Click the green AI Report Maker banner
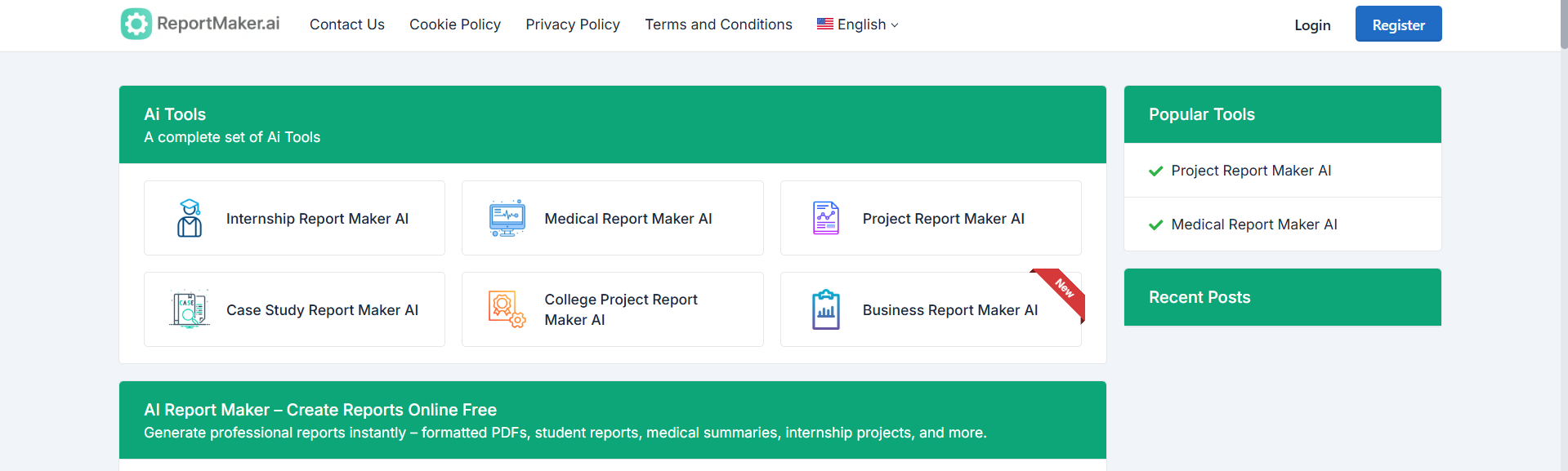The width and height of the screenshot is (1568, 471). point(612,420)
